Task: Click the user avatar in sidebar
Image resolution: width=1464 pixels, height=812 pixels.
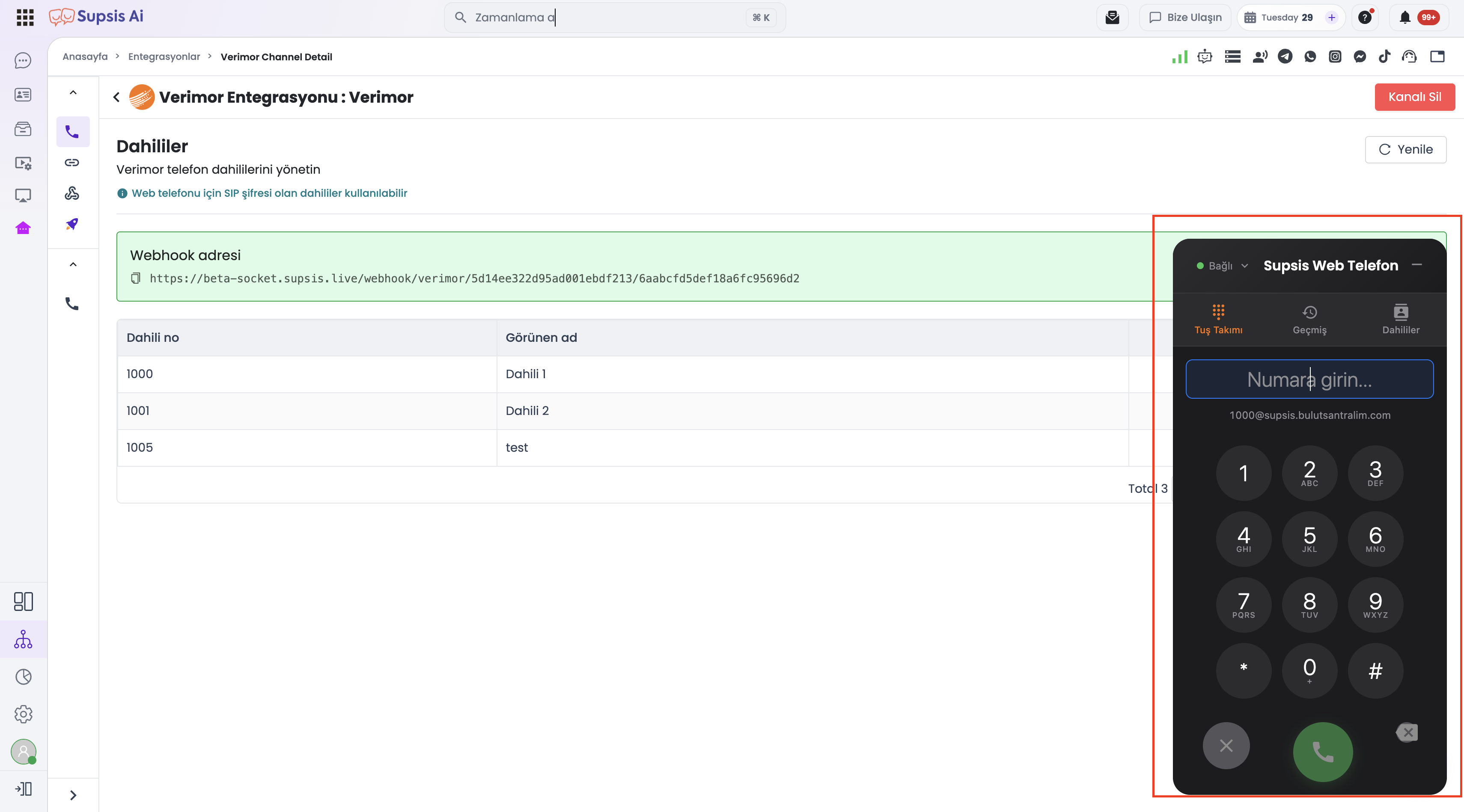Action: [x=23, y=752]
